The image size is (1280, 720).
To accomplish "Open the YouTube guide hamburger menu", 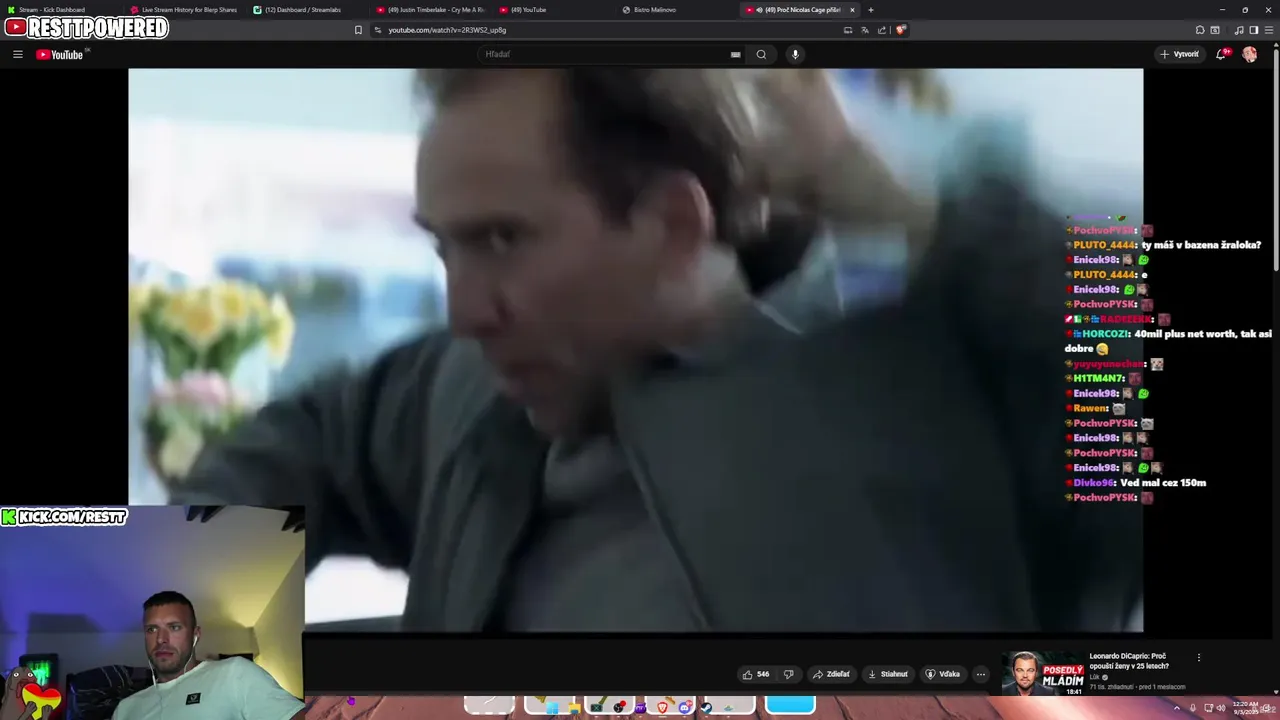I will coord(17,54).
